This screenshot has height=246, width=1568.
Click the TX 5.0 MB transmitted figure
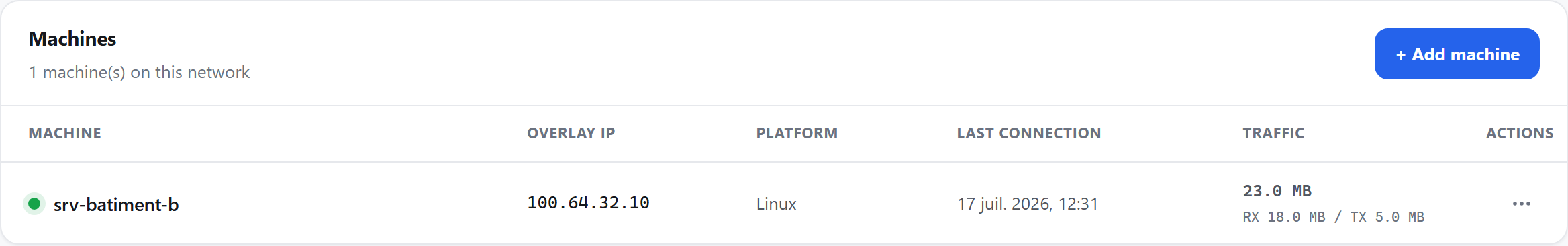[1387, 217]
